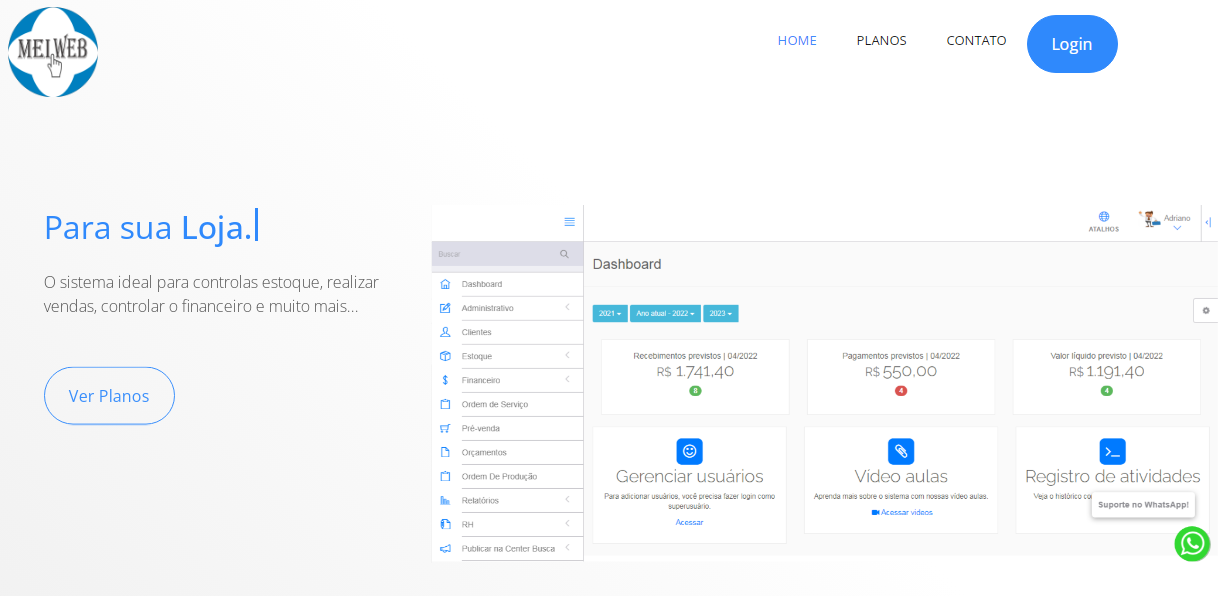Screen dimensions: 1221x596
Task: Click the Vídeo aulas paperclip icon
Action: (x=901, y=451)
